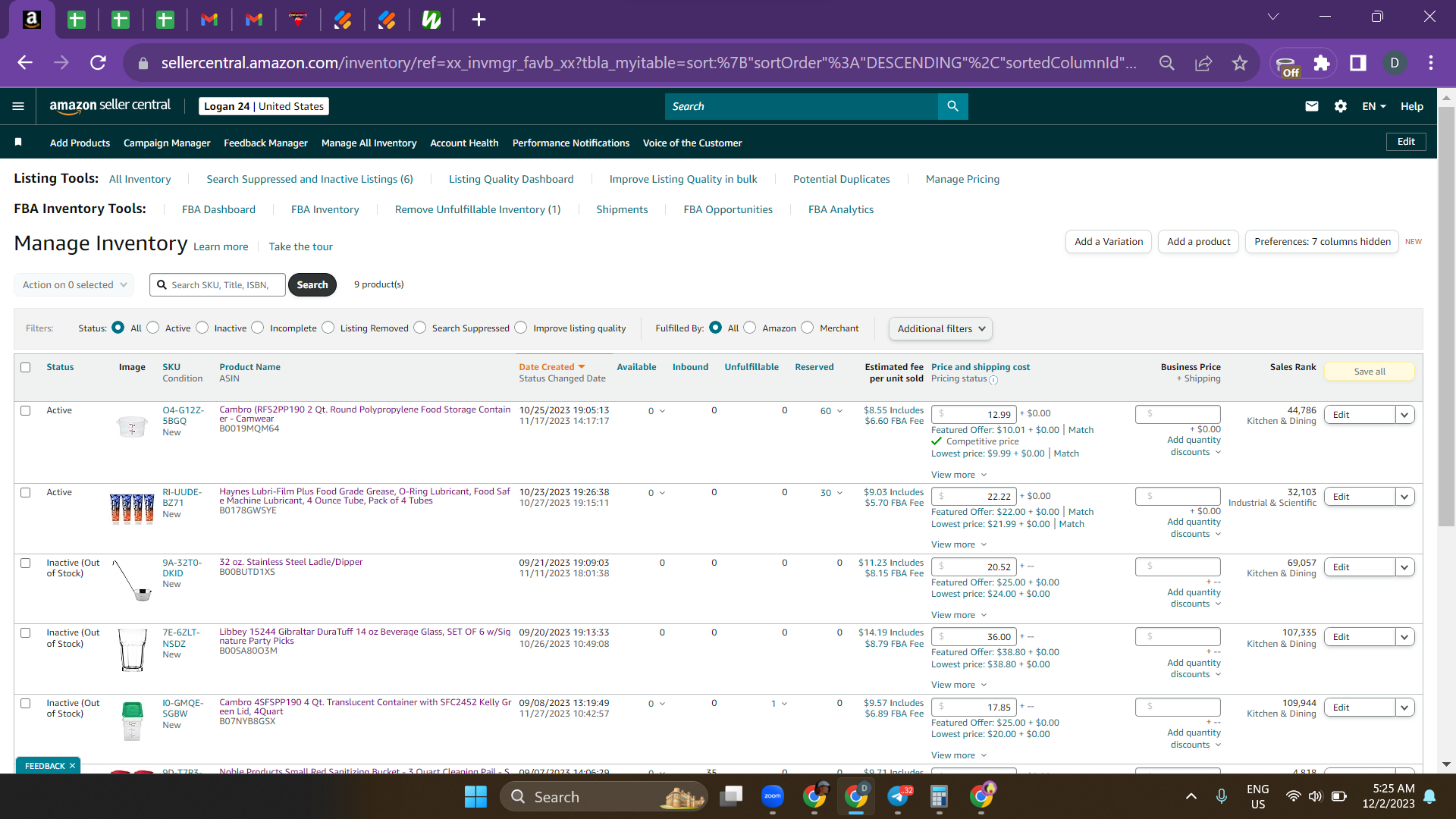Expand View more in the Libbey Gibraltar row
Screen dimensions: 1456x819
tap(959, 685)
